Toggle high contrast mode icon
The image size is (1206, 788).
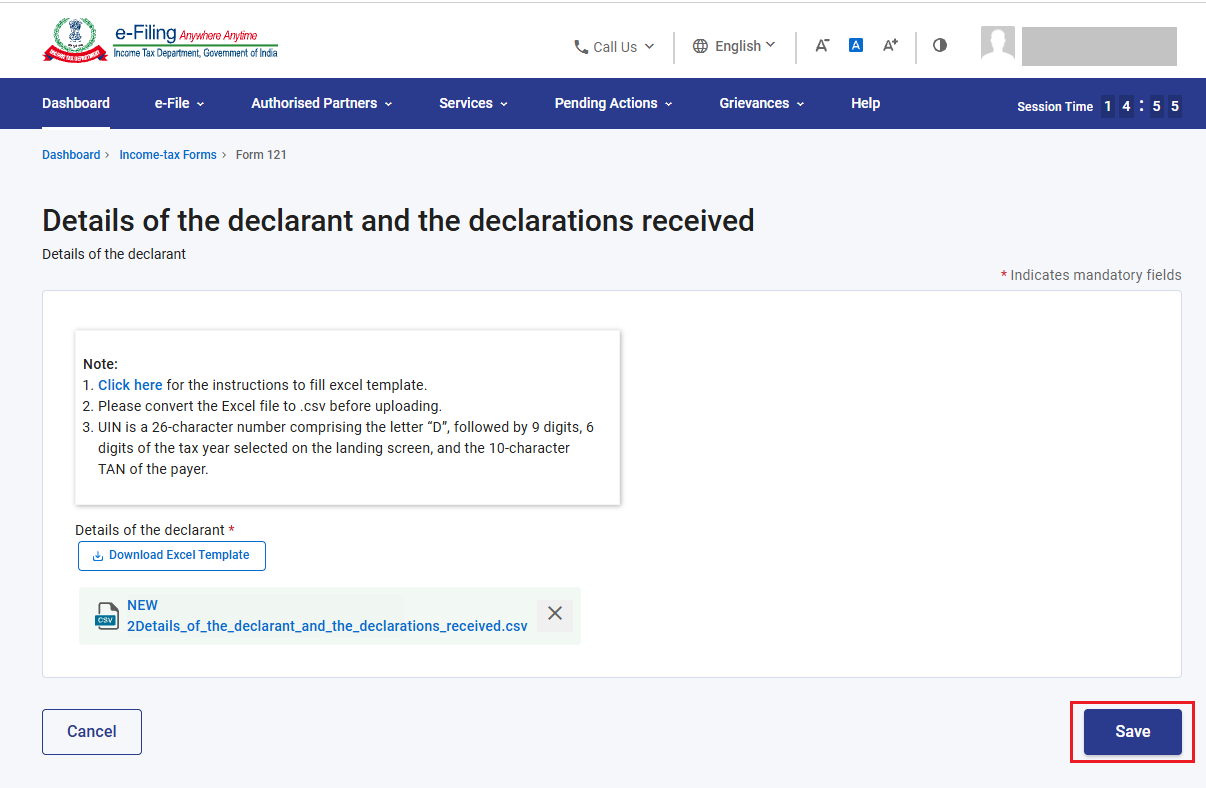point(940,45)
